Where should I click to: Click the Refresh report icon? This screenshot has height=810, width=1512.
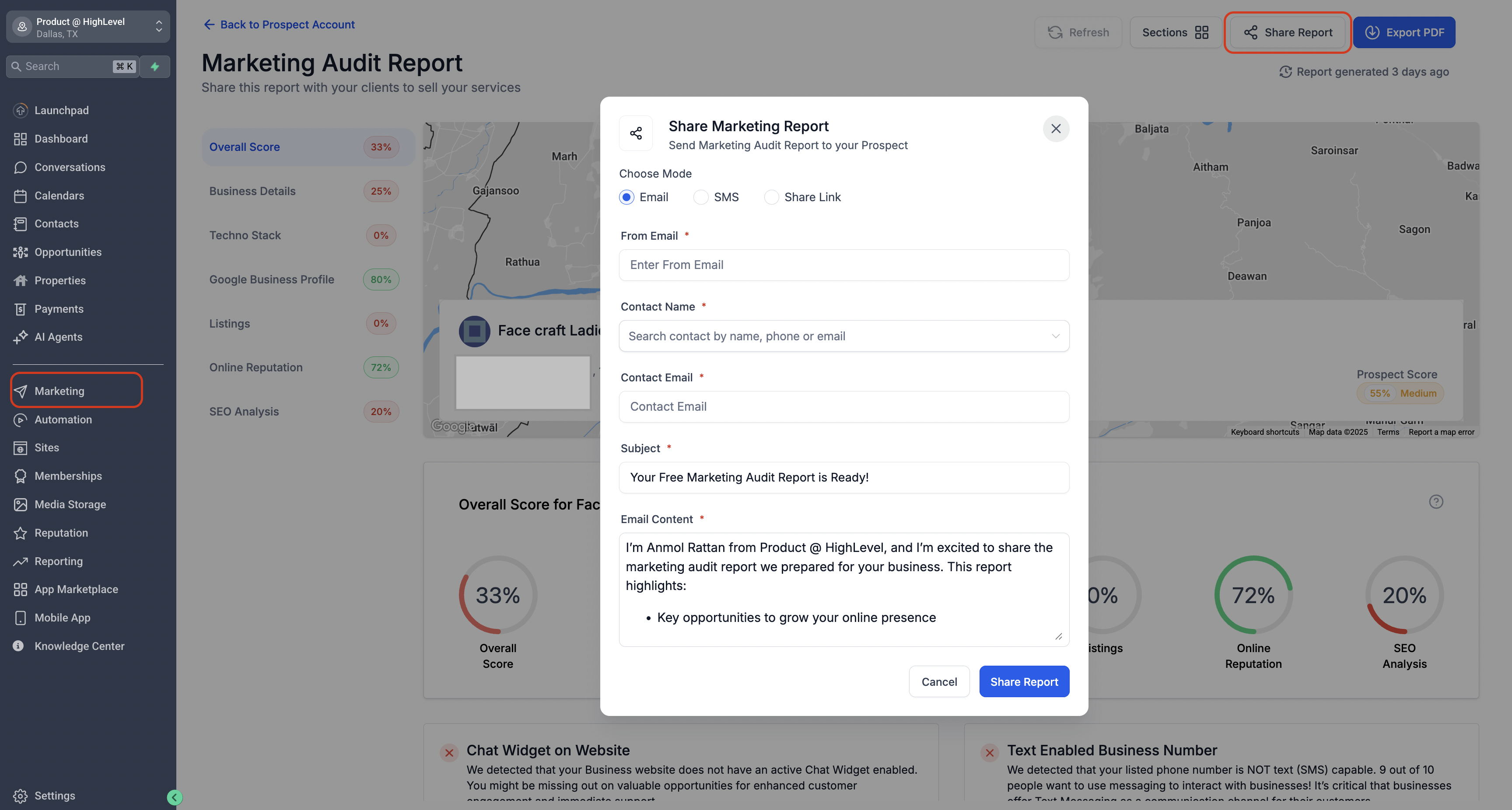click(1055, 32)
